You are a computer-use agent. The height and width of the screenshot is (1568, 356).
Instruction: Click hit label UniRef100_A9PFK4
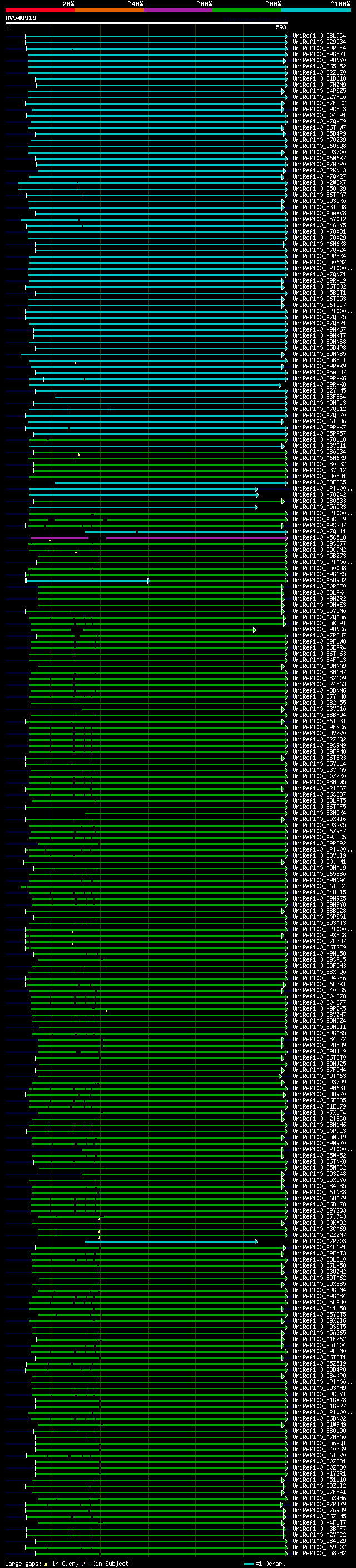click(x=319, y=256)
